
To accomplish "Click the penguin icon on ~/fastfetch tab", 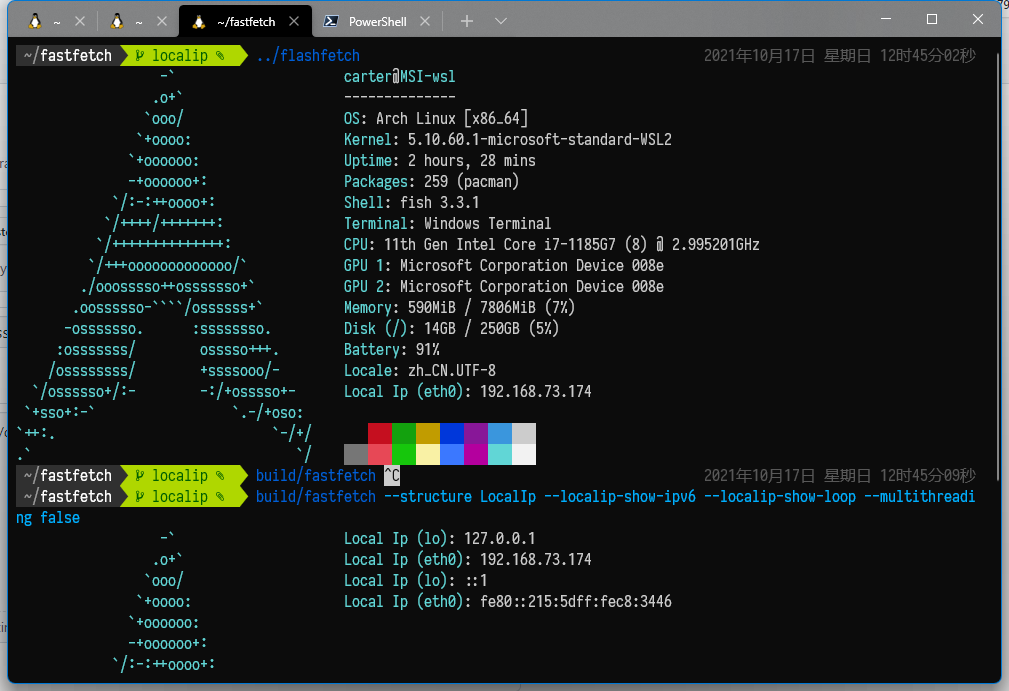I will [199, 22].
